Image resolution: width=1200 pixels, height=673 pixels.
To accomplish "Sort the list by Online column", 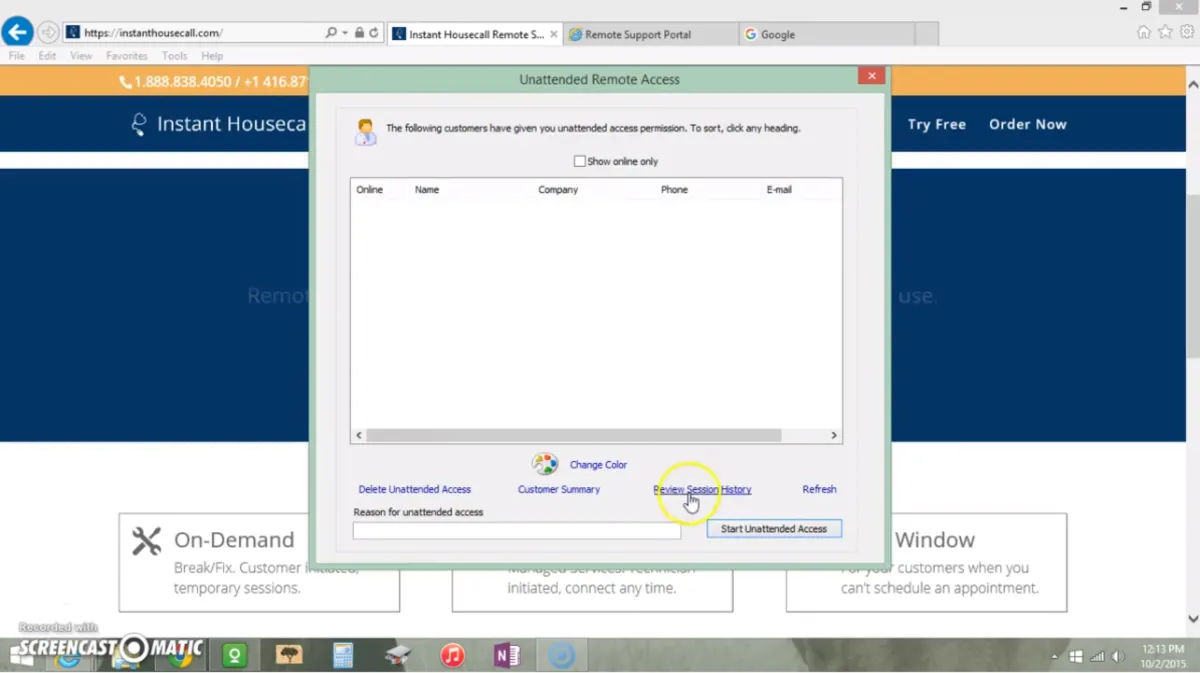I will (369, 189).
